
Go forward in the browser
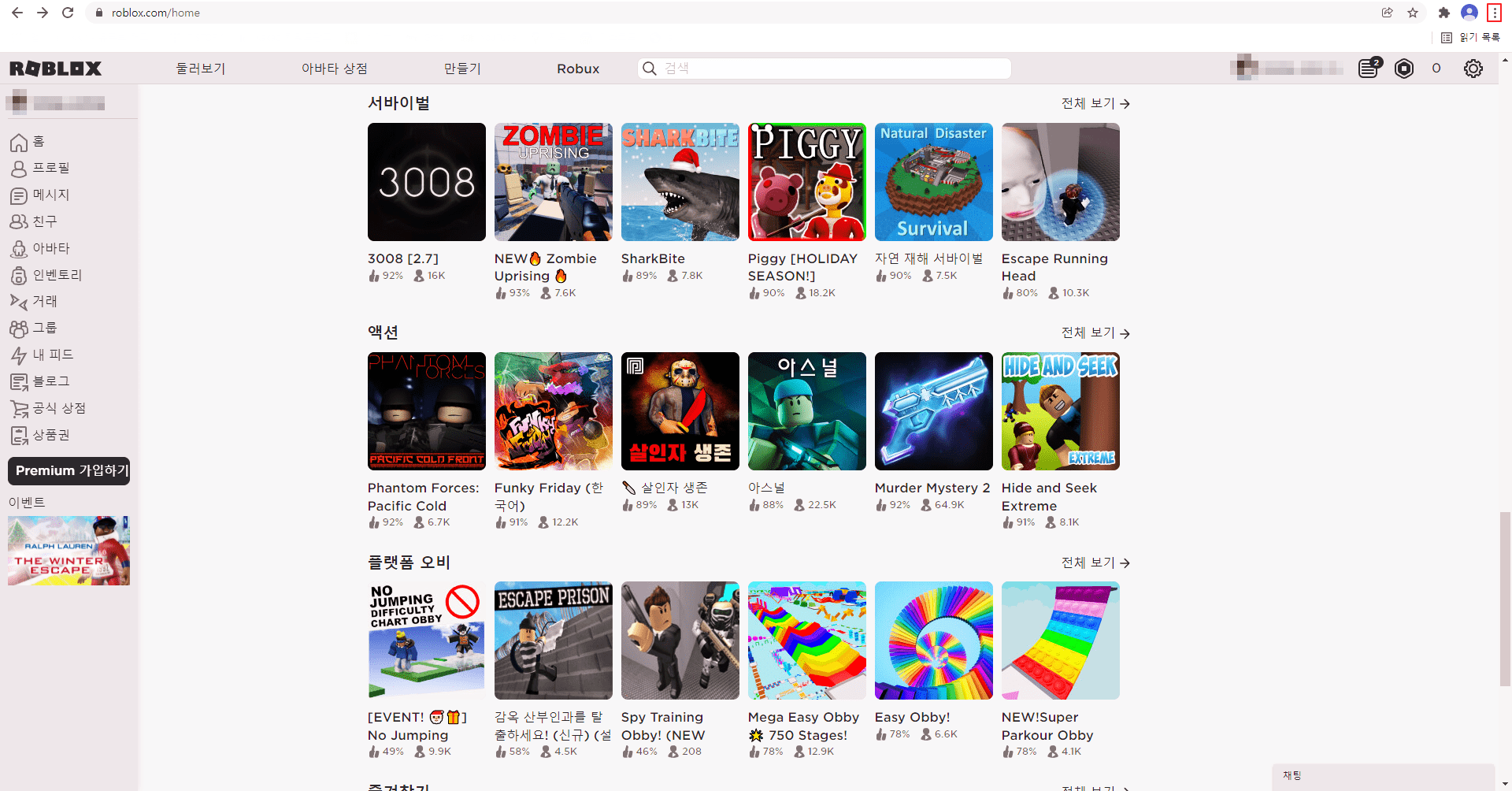point(43,13)
